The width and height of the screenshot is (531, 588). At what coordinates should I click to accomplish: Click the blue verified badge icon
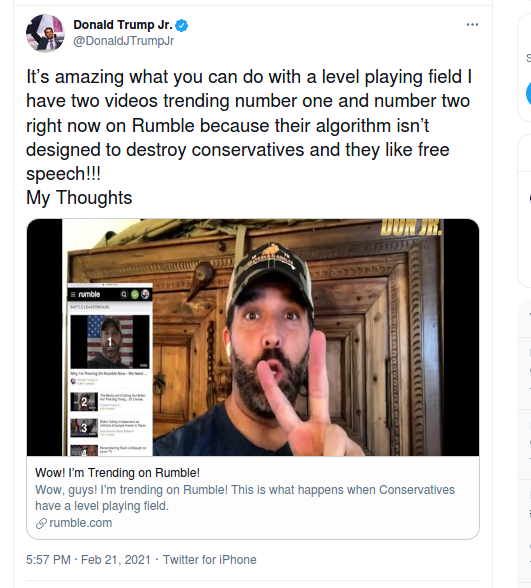click(x=182, y=26)
